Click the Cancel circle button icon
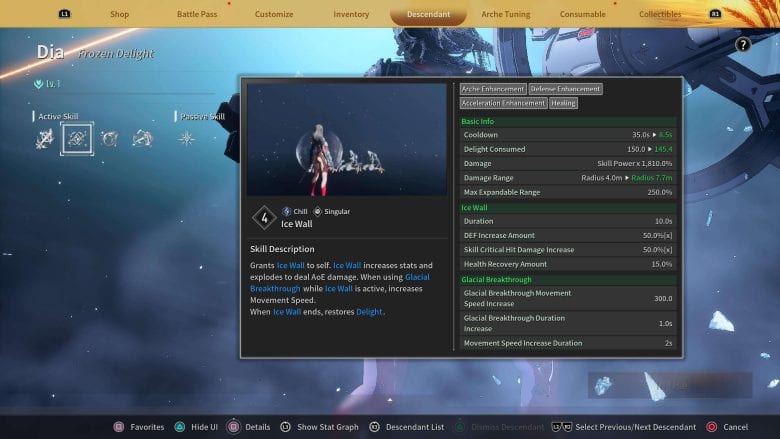Viewport: 780px width, 439px height. pos(712,427)
